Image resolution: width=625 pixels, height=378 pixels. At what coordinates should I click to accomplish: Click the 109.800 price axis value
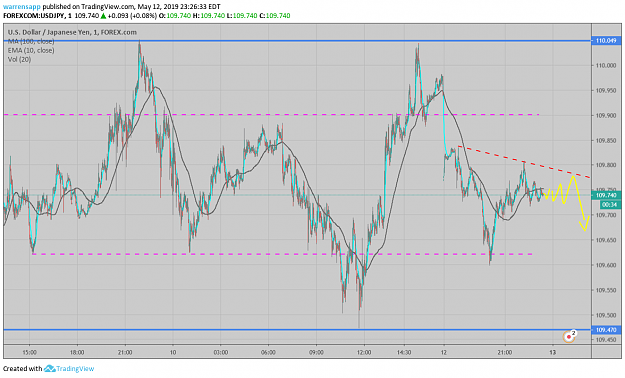[606, 165]
